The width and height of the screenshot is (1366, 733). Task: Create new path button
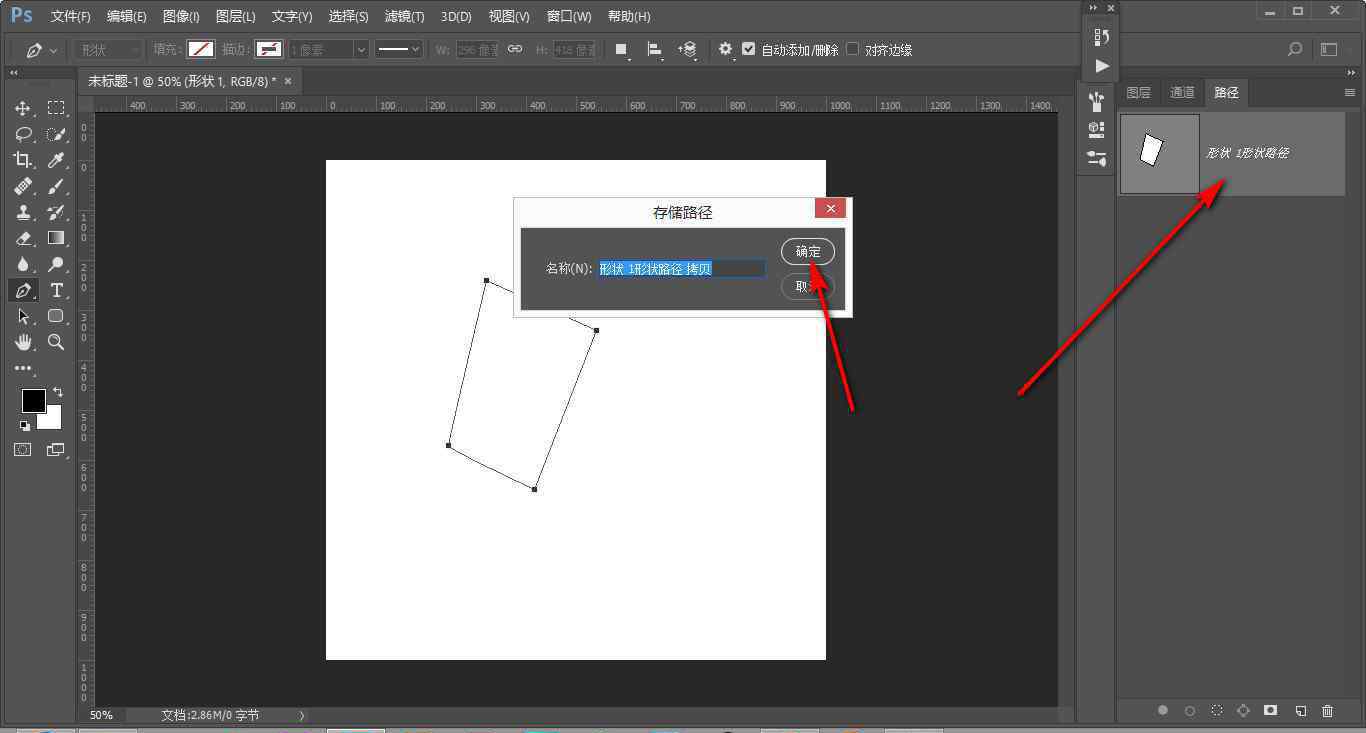coord(1300,710)
